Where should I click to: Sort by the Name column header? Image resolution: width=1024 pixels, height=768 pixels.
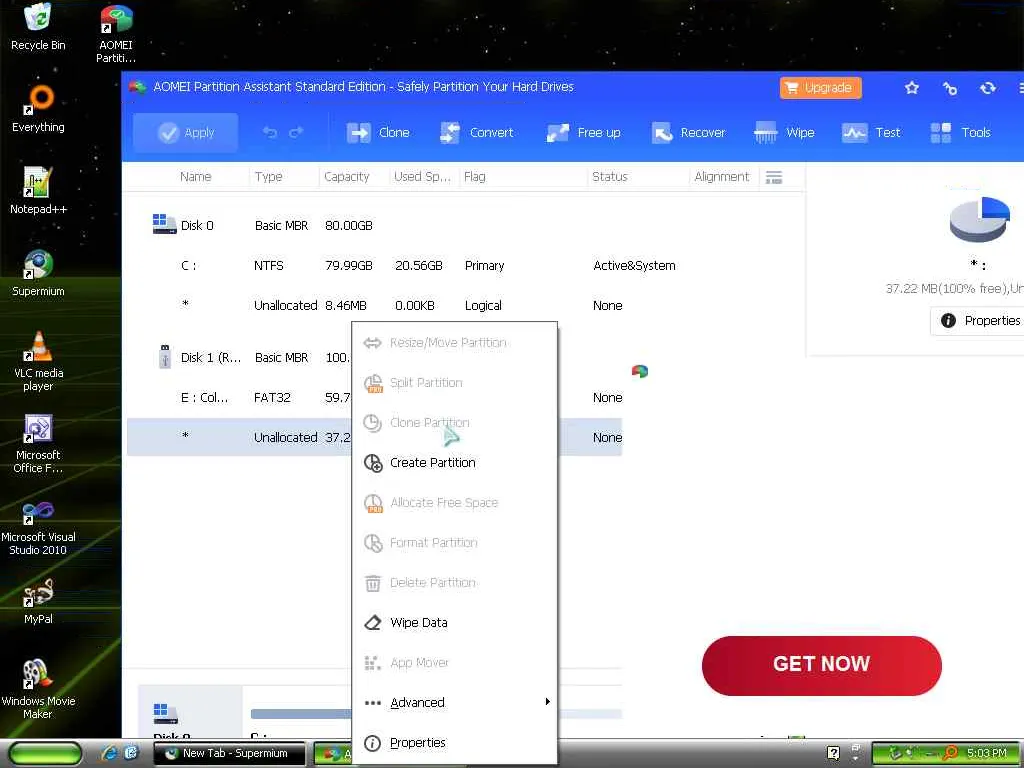[195, 176]
